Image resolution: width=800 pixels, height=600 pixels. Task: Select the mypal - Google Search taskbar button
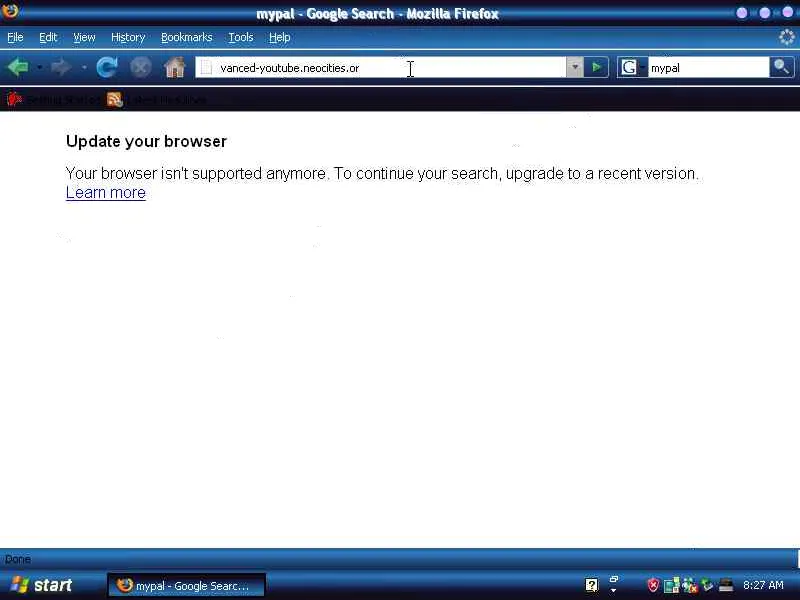pos(186,585)
